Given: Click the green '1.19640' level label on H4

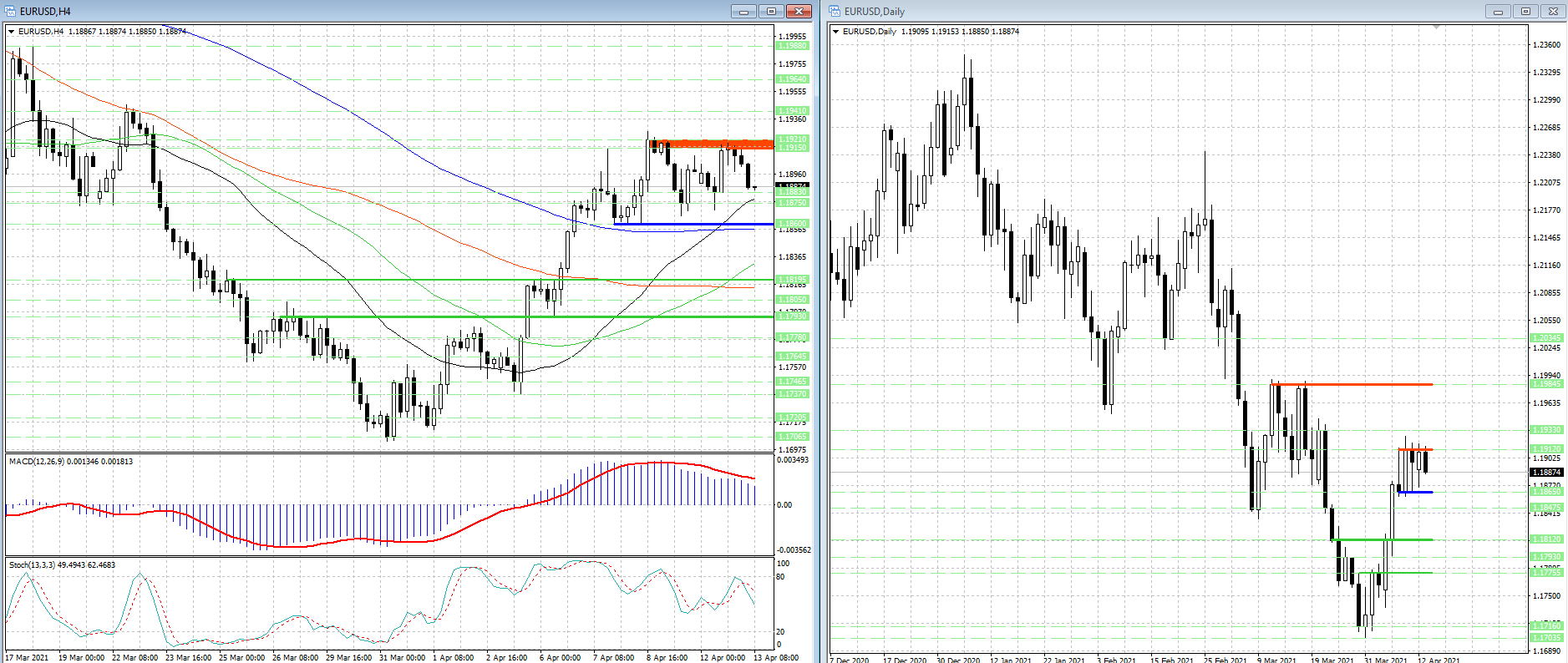Looking at the screenshot, I should pos(793,79).
